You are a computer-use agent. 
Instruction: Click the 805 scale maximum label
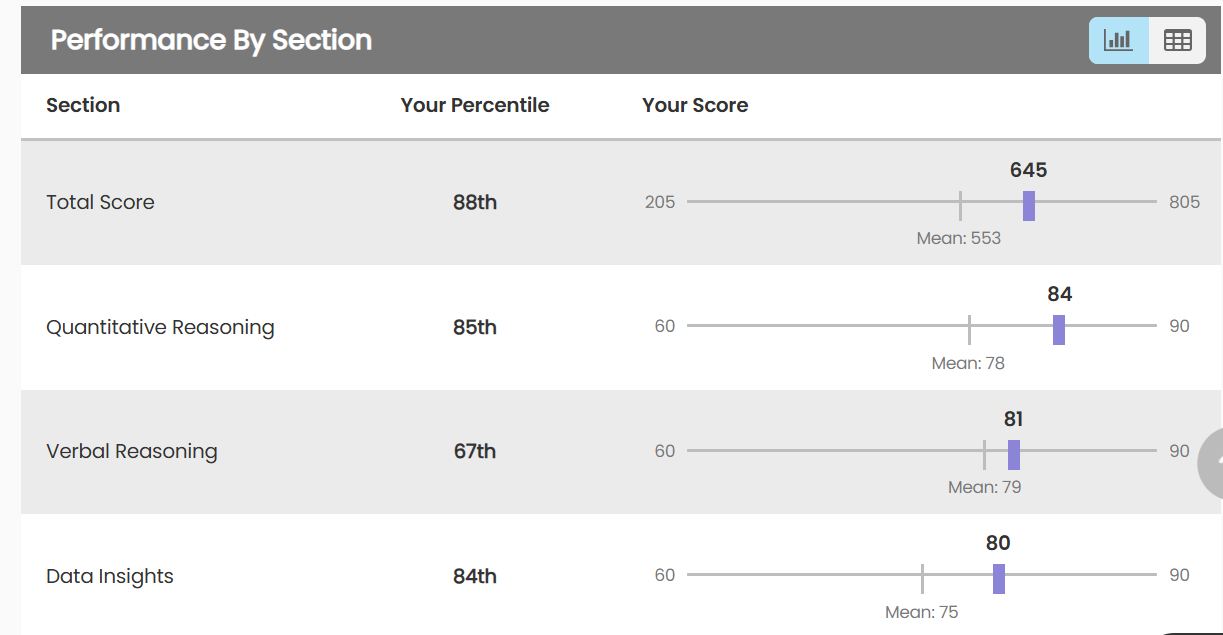[1184, 202]
